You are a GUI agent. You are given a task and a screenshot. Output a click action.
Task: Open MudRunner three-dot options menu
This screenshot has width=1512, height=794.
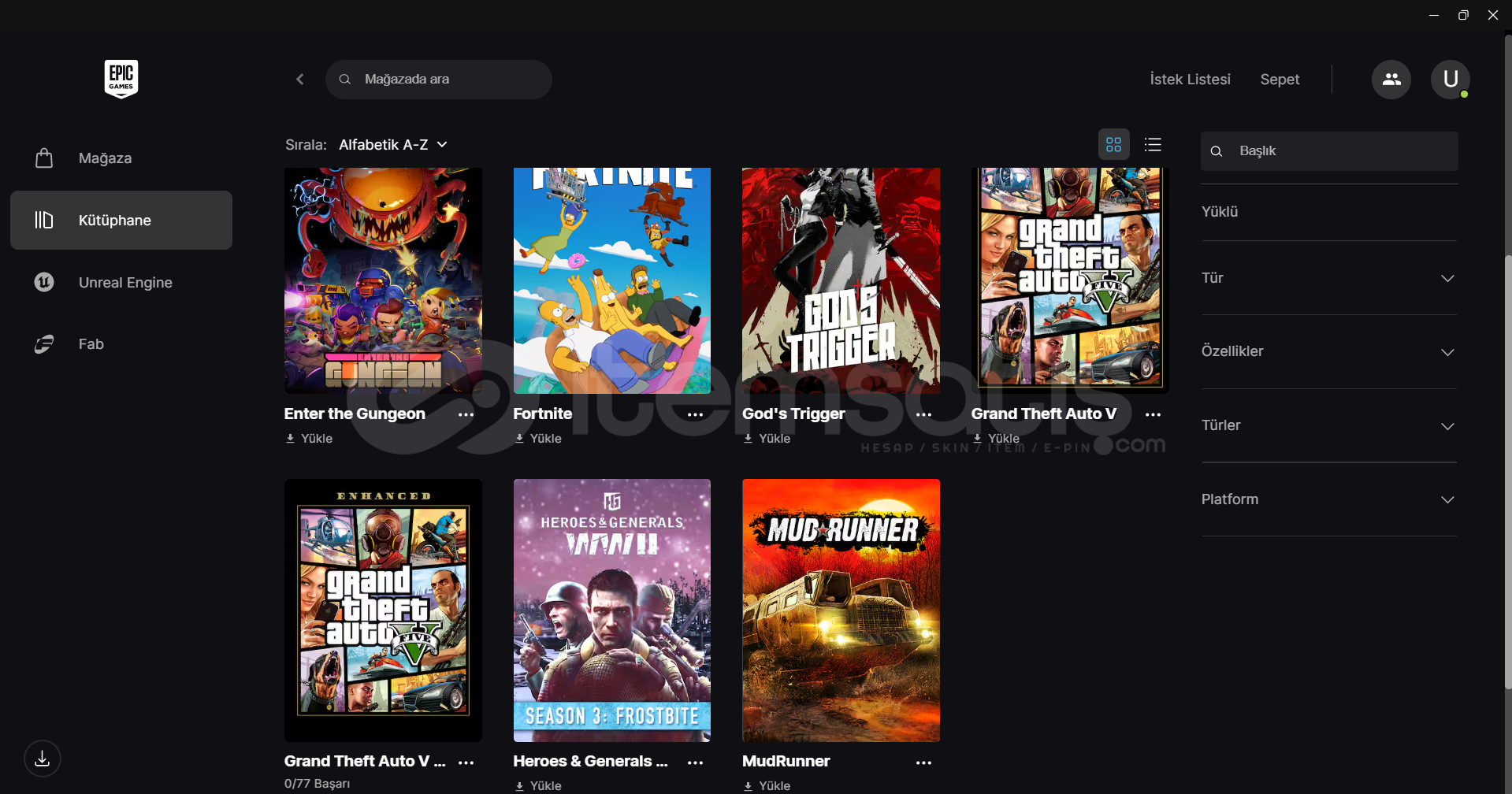pos(924,762)
